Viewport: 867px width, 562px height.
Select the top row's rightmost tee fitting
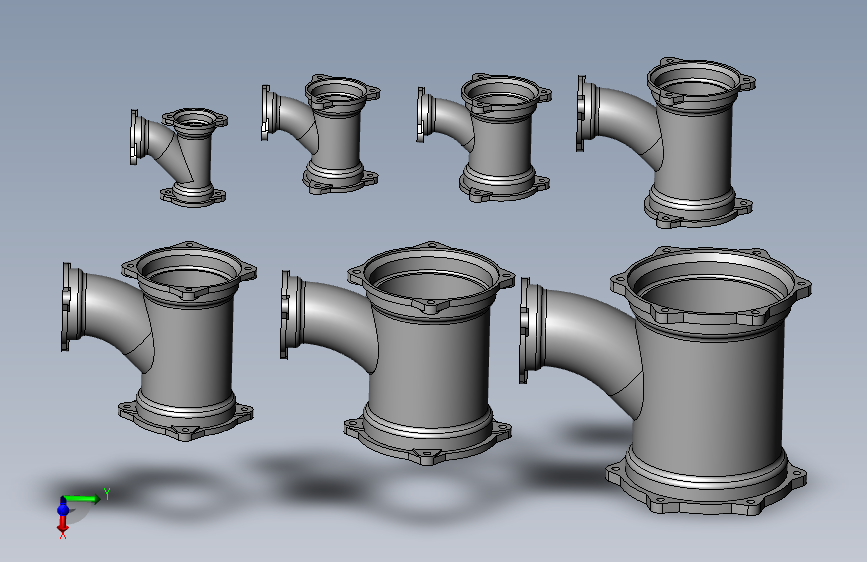pos(666,142)
